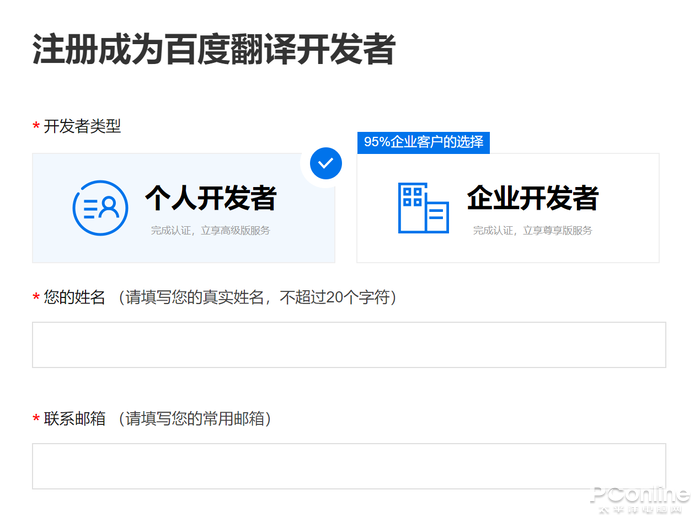This screenshot has width=700, height=522.
Task: Click the personal developer profile icon
Action: [100, 208]
